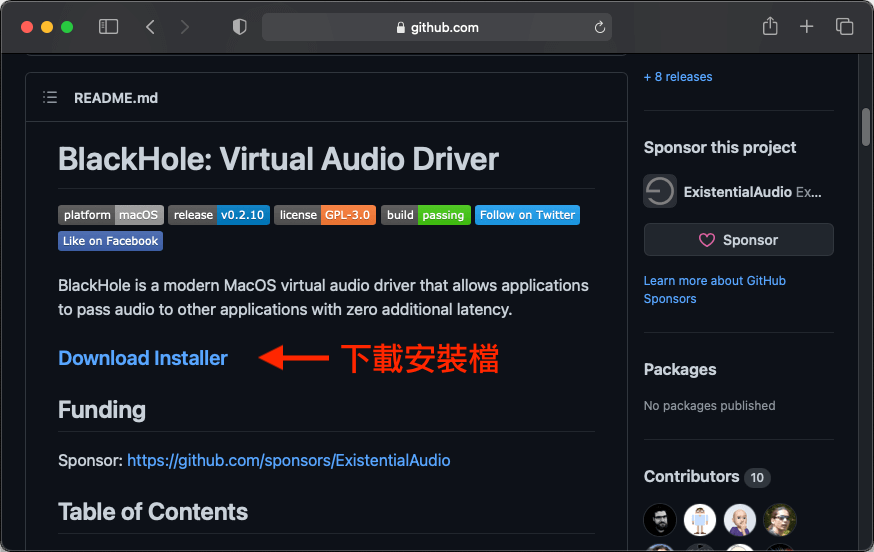The width and height of the screenshot is (874, 552).
Task: Show the tab overview icon
Action: (x=844, y=26)
